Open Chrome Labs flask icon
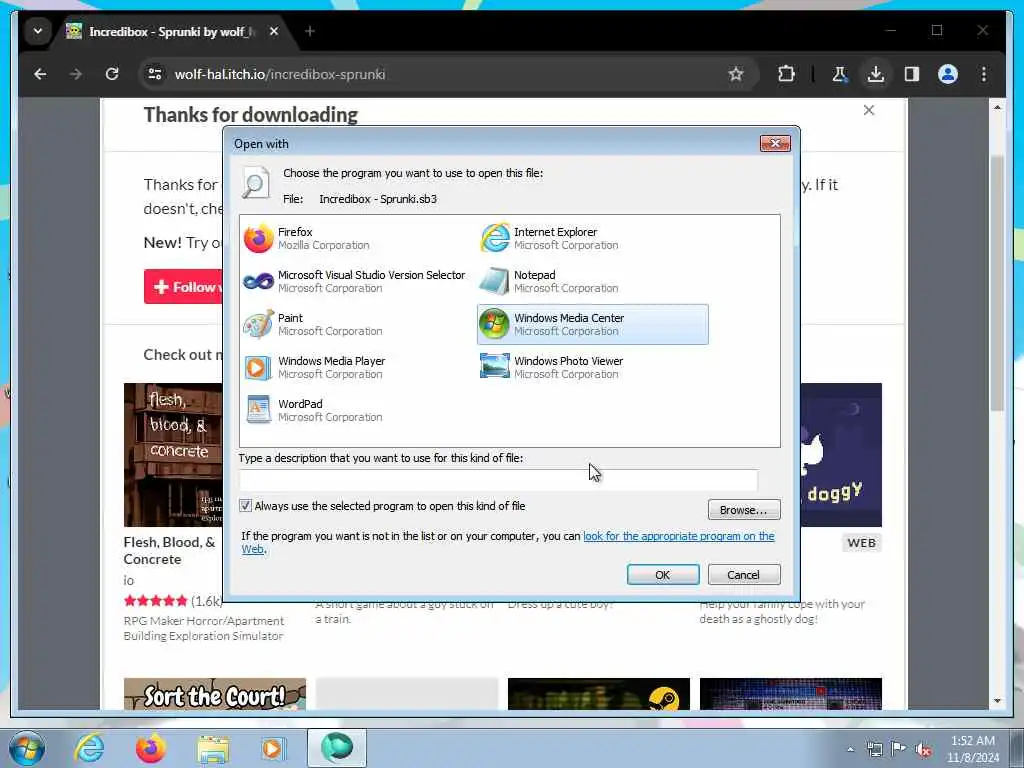The image size is (1024, 768). point(839,74)
